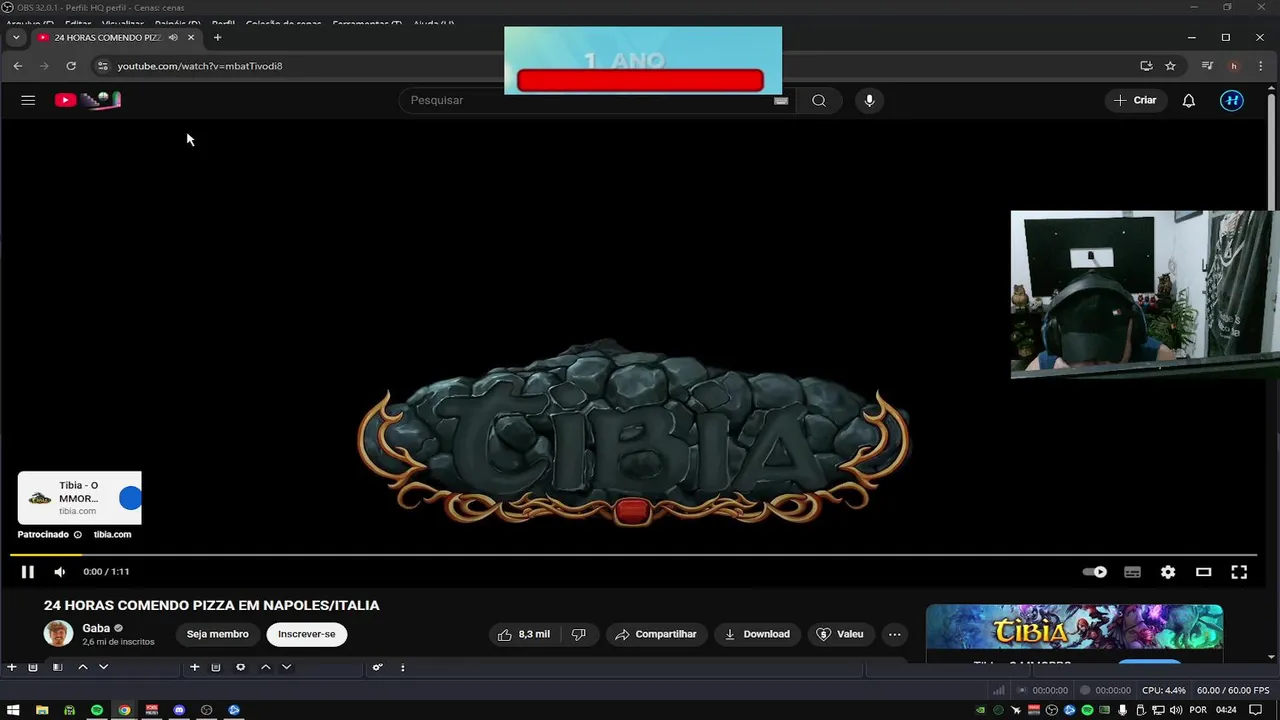The image size is (1280, 720).
Task: Open media controls icon in browser toolbar
Action: pyautogui.click(x=1207, y=66)
